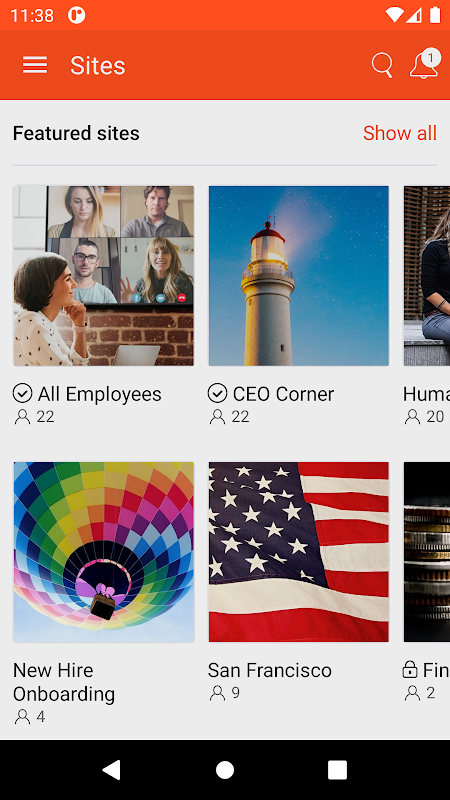450x800 pixels.
Task: Open American flag San Francisco thumbnail
Action: (298, 552)
